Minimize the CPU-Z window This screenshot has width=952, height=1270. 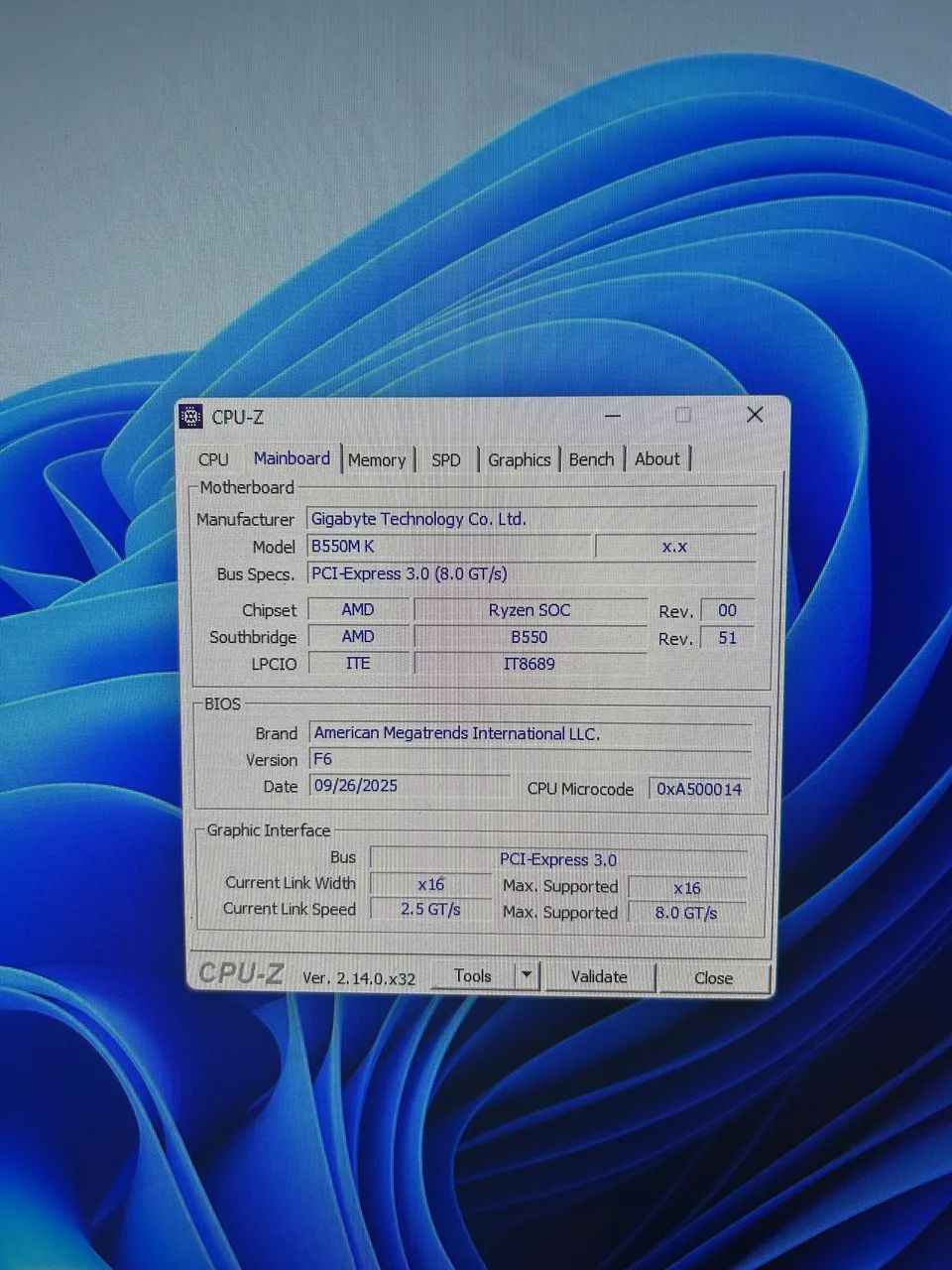tap(612, 415)
